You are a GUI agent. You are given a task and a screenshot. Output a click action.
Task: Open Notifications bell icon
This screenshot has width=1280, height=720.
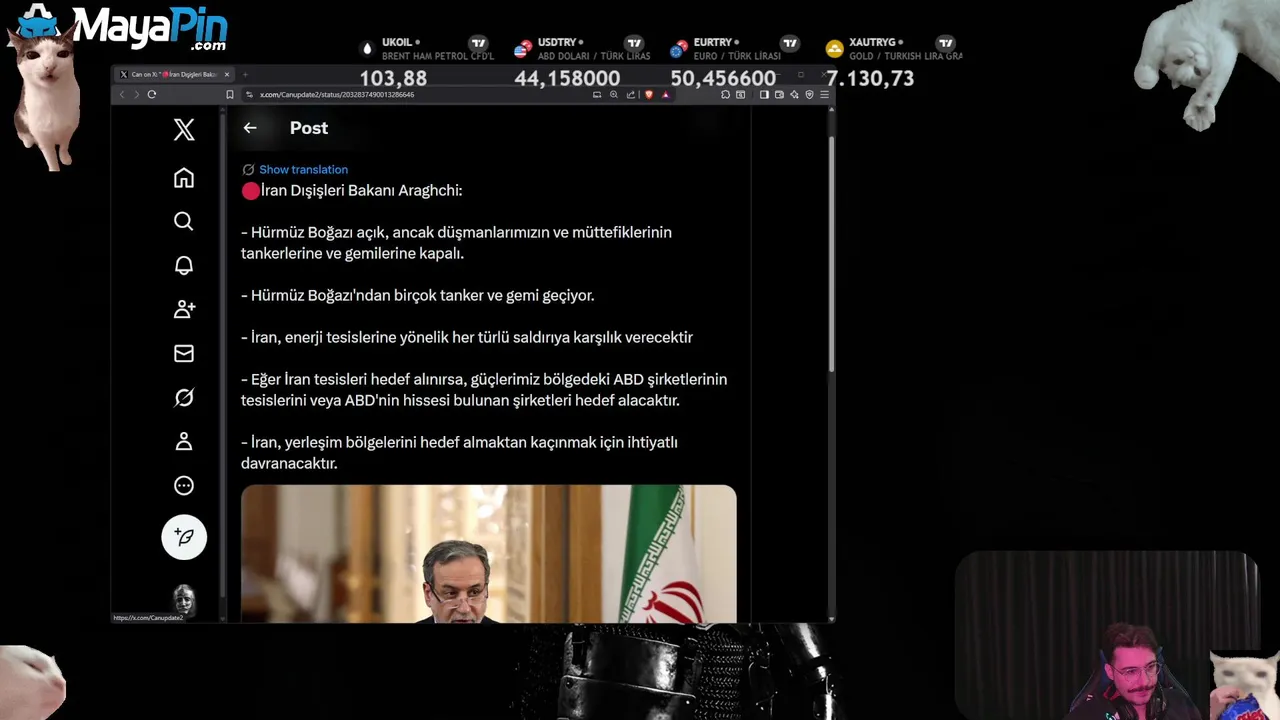[x=184, y=265]
